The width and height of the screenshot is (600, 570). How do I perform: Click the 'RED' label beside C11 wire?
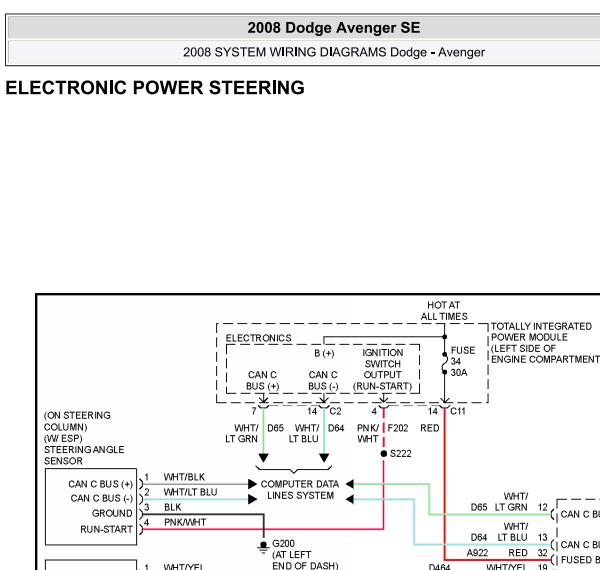pyautogui.click(x=430, y=428)
